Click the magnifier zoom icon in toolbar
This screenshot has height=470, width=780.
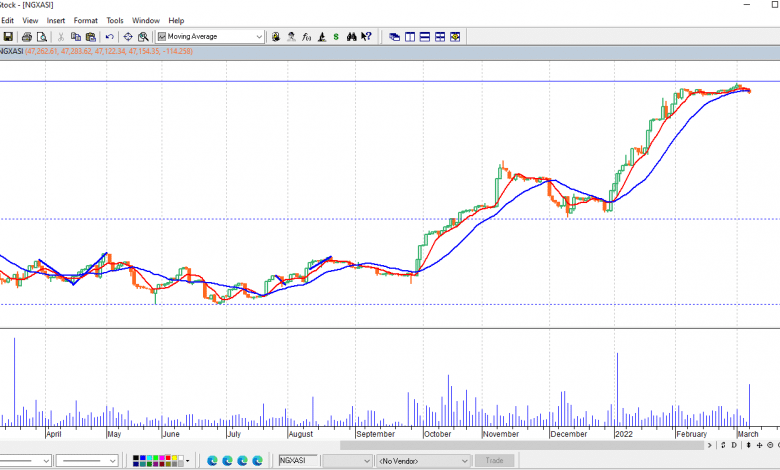coord(143,37)
